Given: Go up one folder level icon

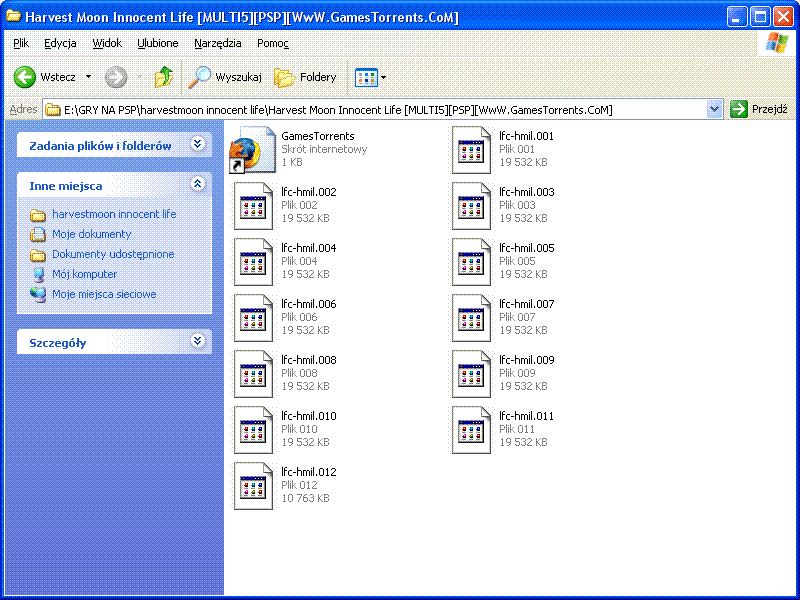Looking at the screenshot, I should click(x=164, y=77).
